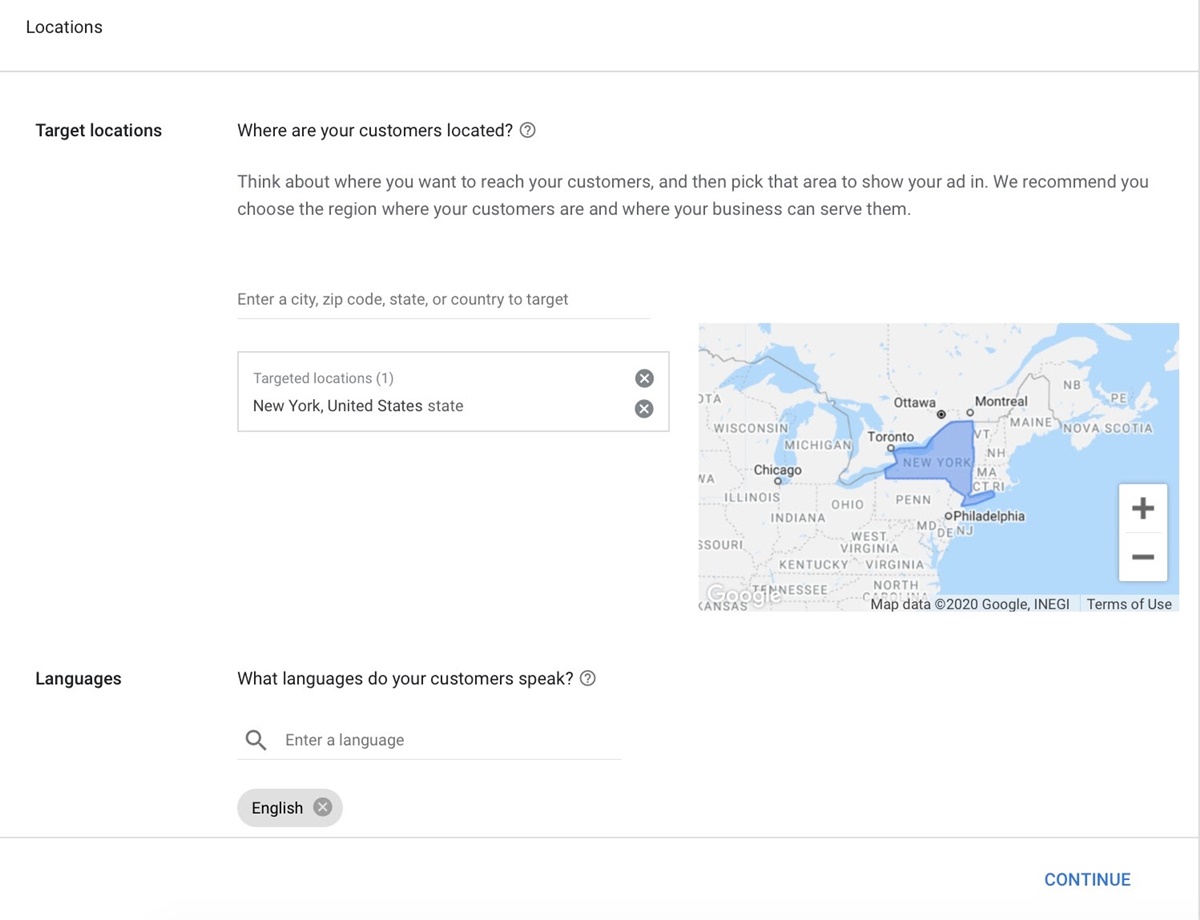
Task: Open the map's Terms of Use link
Action: pos(1129,604)
